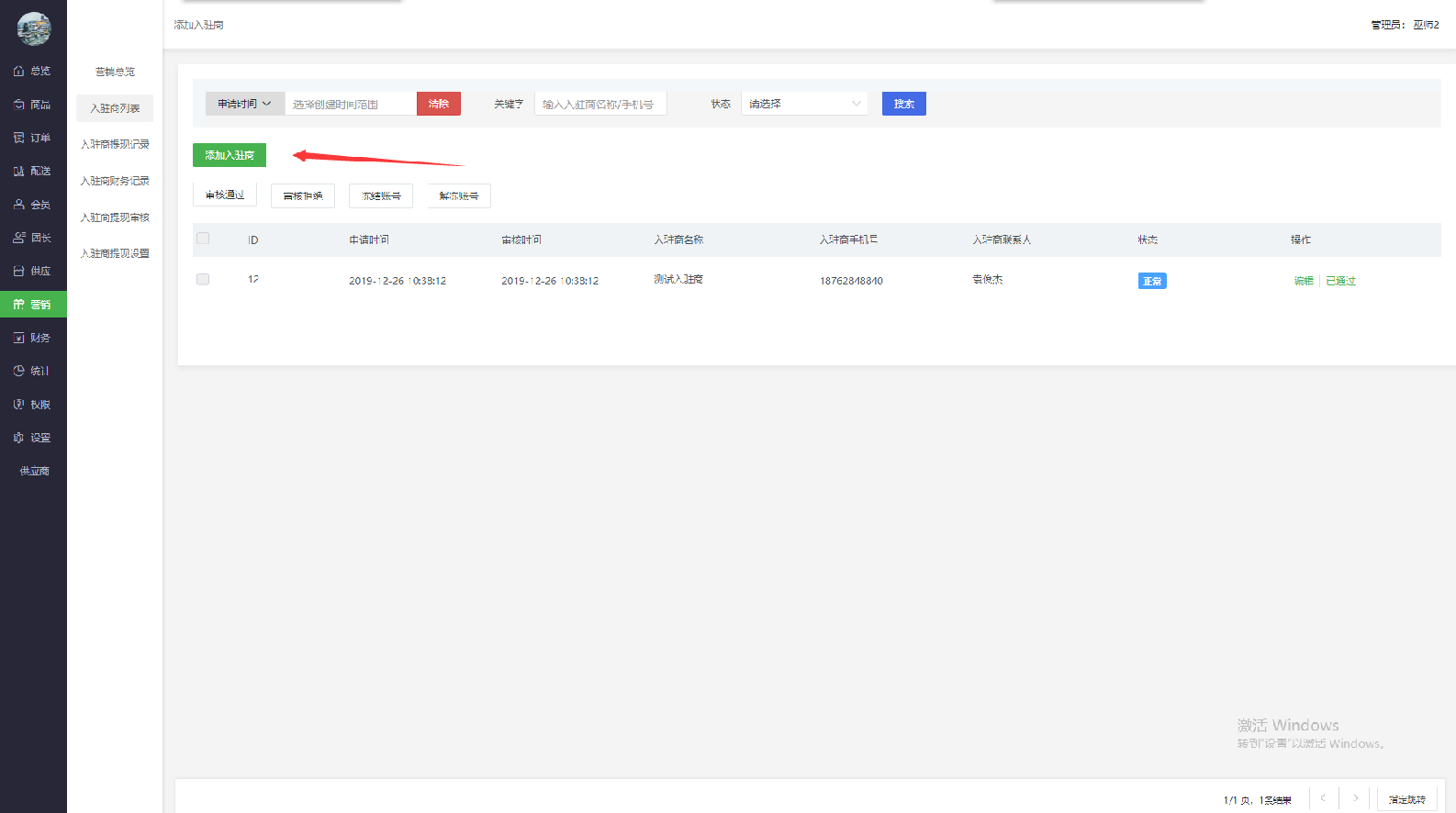
Task: Open the 财务 finance sidebar icon
Action: (18, 338)
